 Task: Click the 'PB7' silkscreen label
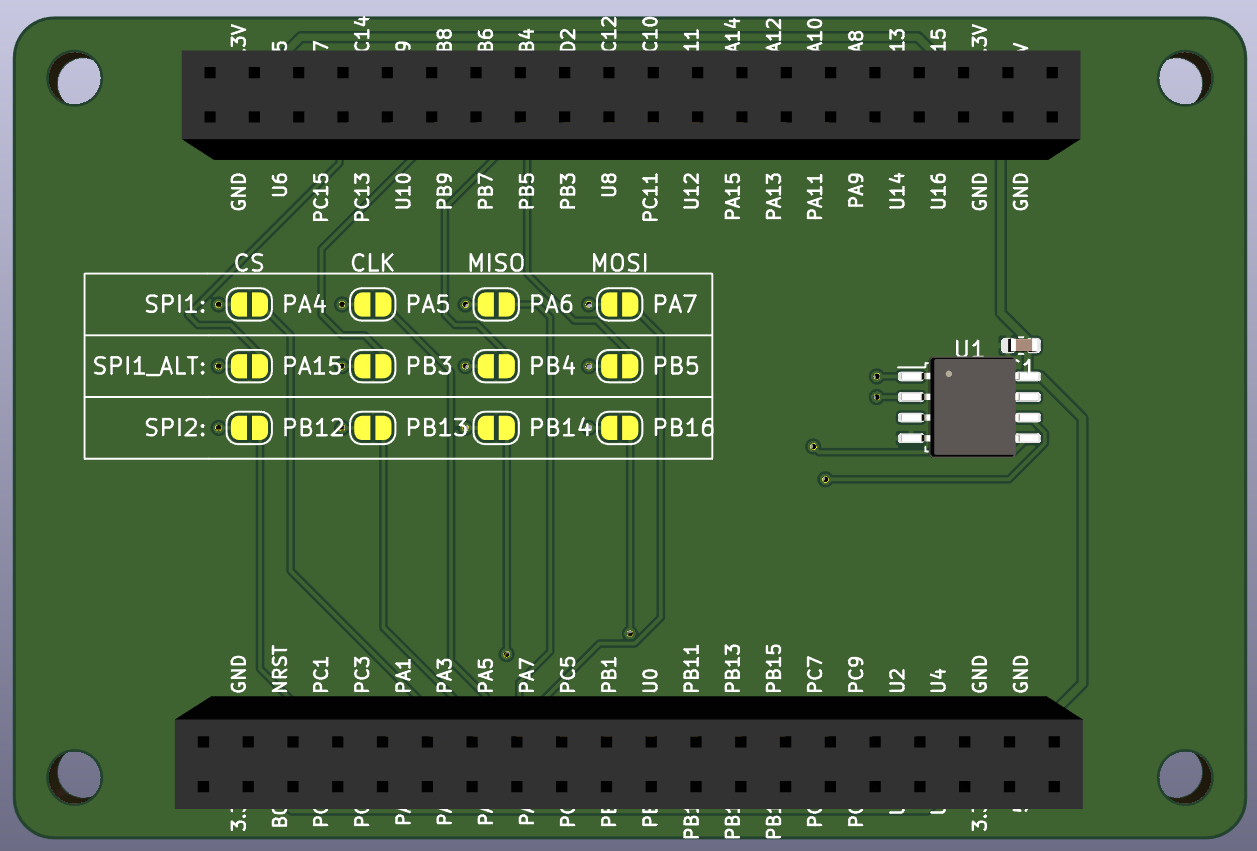485,191
